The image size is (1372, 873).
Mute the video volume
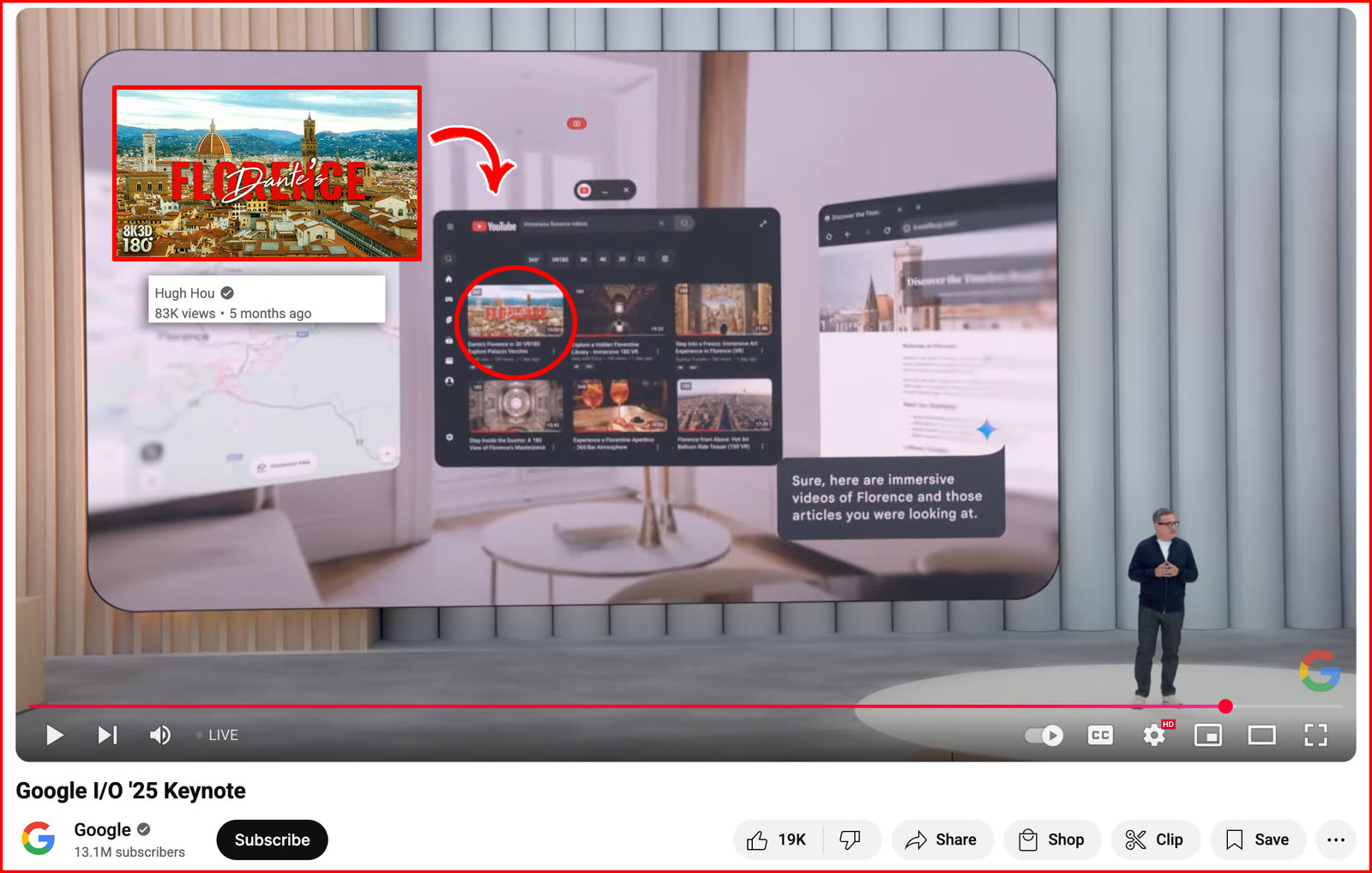point(160,735)
